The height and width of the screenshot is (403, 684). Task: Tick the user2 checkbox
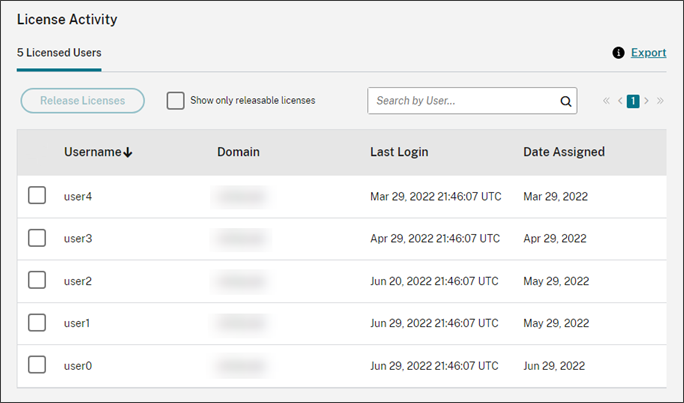tap(37, 281)
